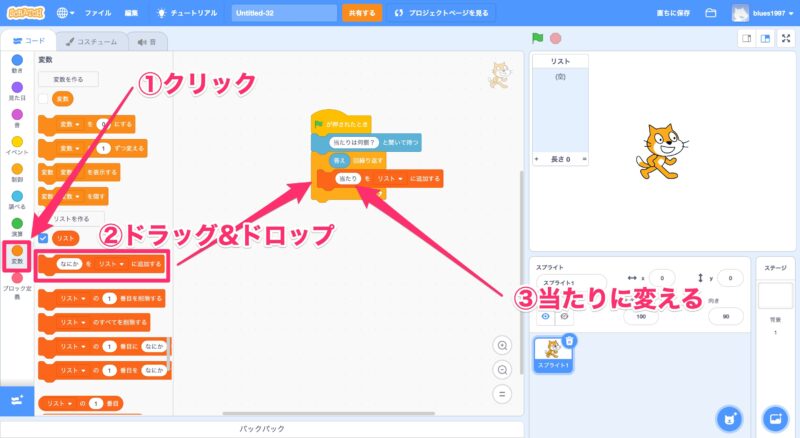Zoom in on the code workspace

pos(503,345)
